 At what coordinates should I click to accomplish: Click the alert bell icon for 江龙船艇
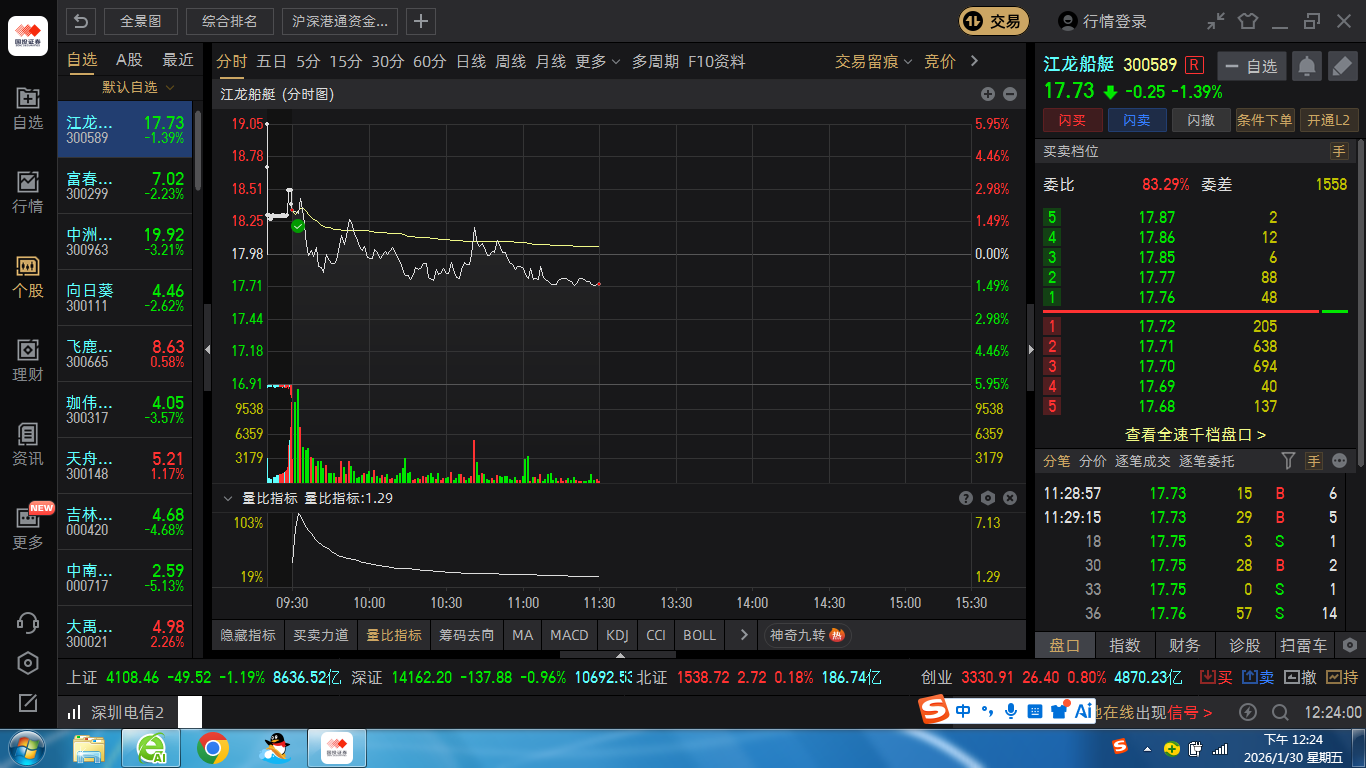coord(1306,66)
